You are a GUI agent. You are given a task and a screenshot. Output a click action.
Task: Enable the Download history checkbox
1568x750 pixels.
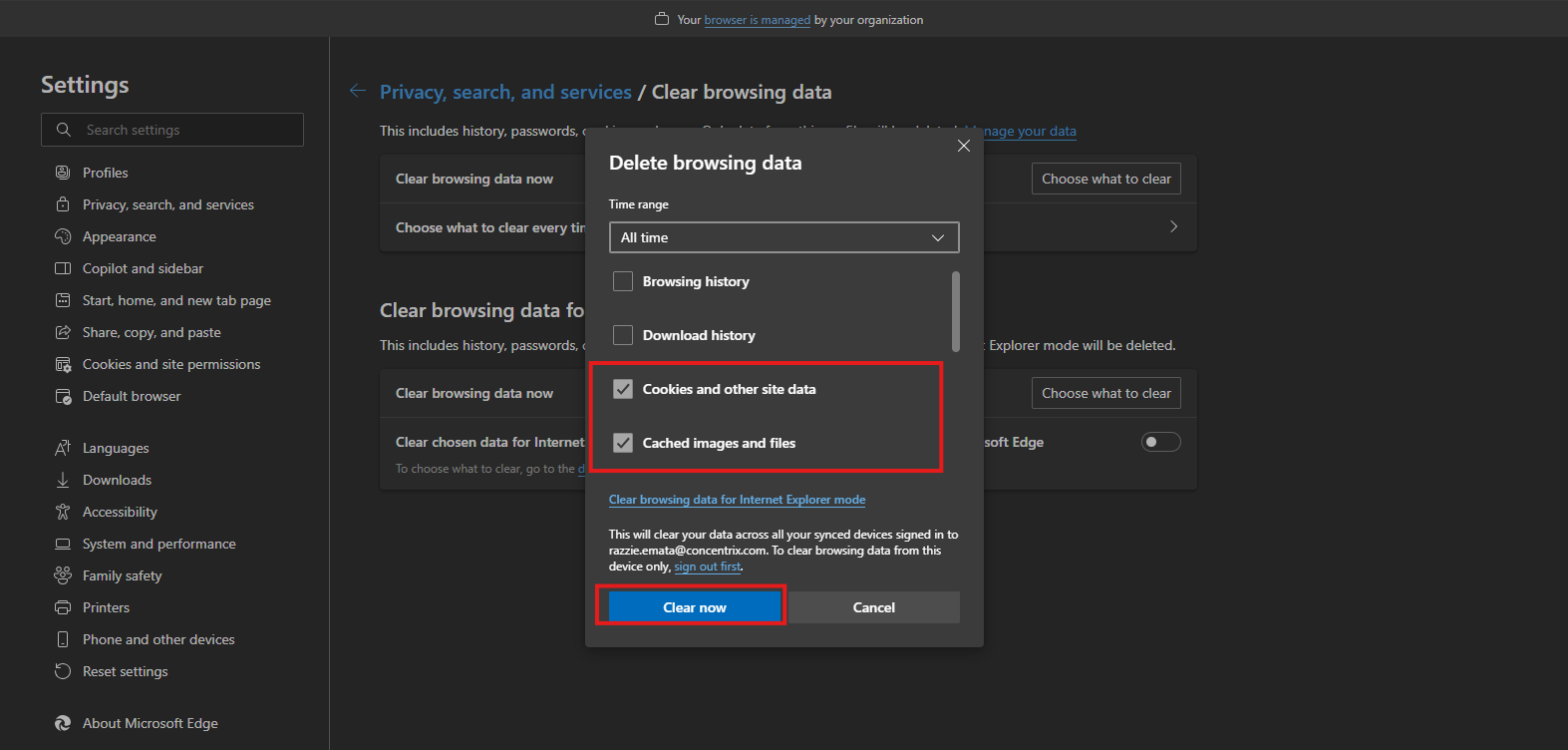pos(623,335)
